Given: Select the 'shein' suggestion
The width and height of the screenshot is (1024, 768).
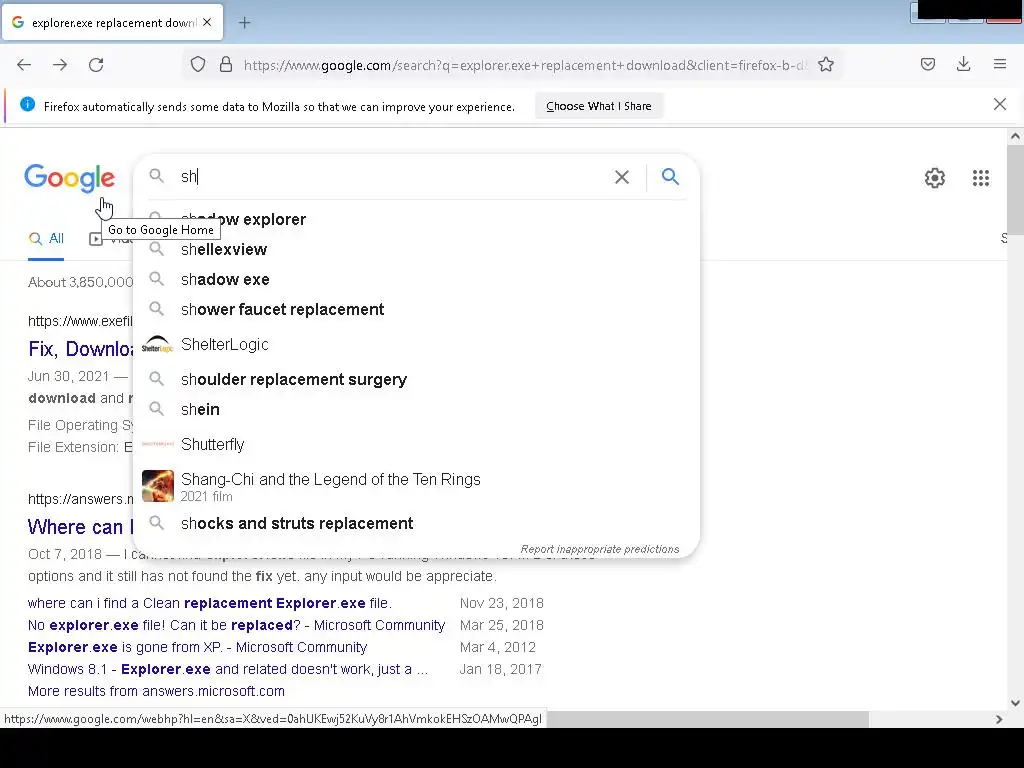Looking at the screenshot, I should pyautogui.click(x=416, y=409).
